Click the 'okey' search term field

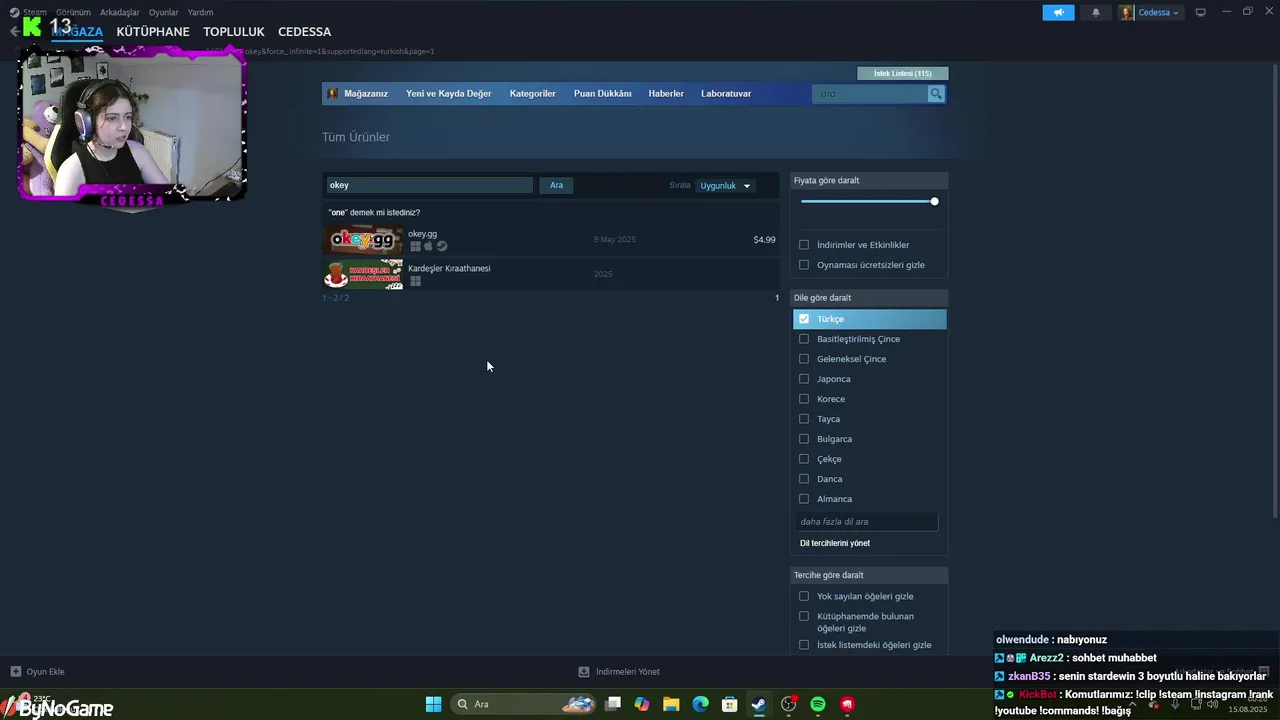click(430, 185)
